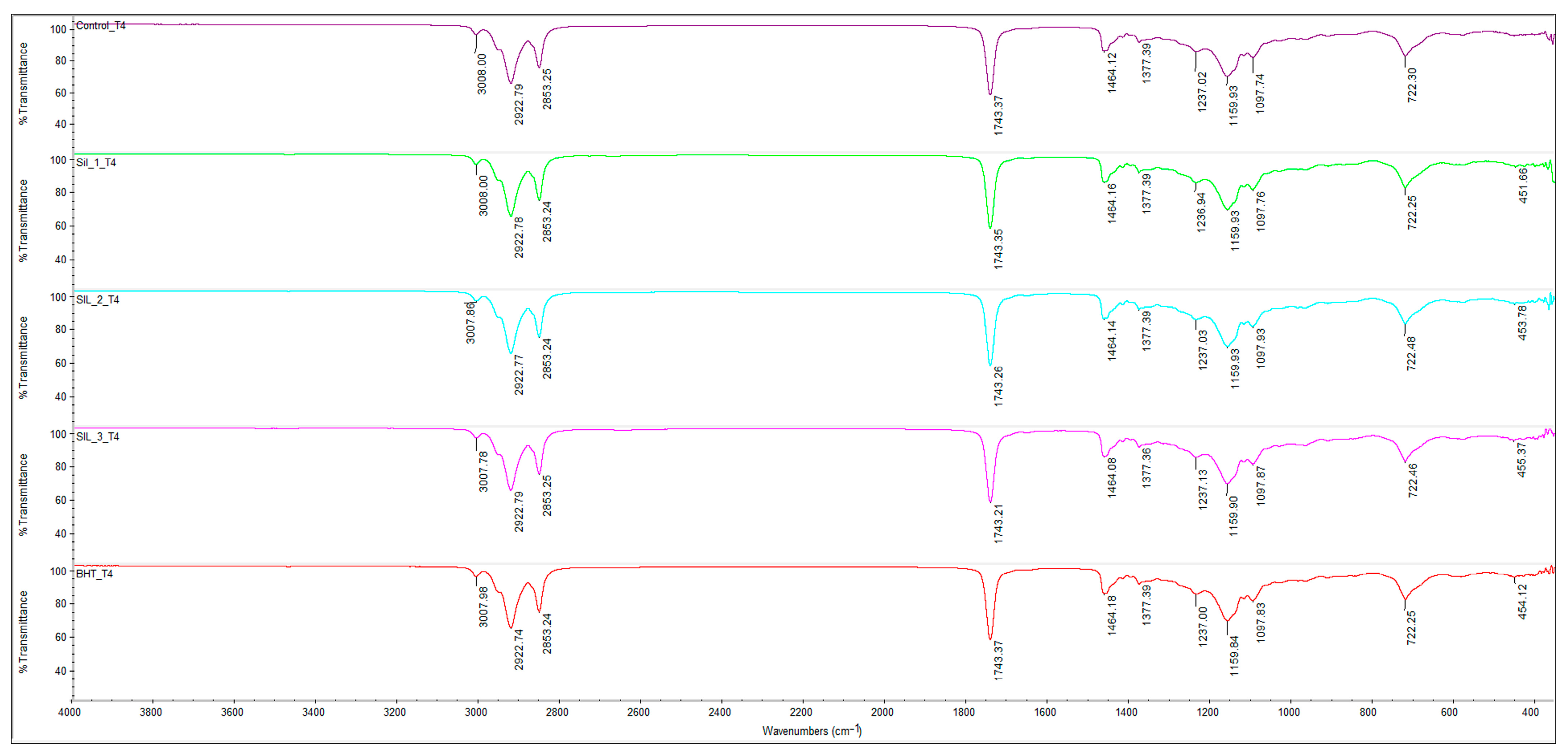Click the Sil_1_T4 spectrum title label

(x=96, y=162)
